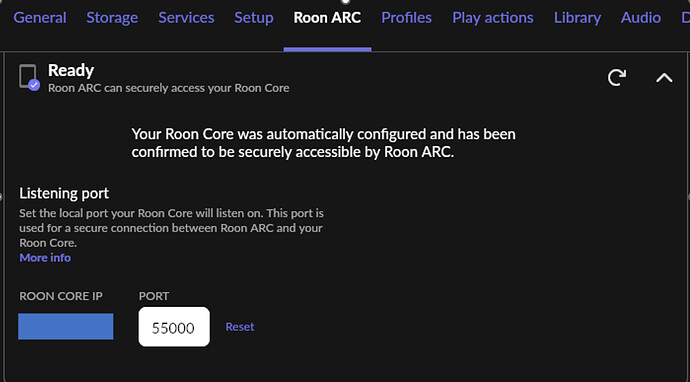Go to the Audio tab
Image resolution: width=690 pixels, height=382 pixels.
click(641, 18)
